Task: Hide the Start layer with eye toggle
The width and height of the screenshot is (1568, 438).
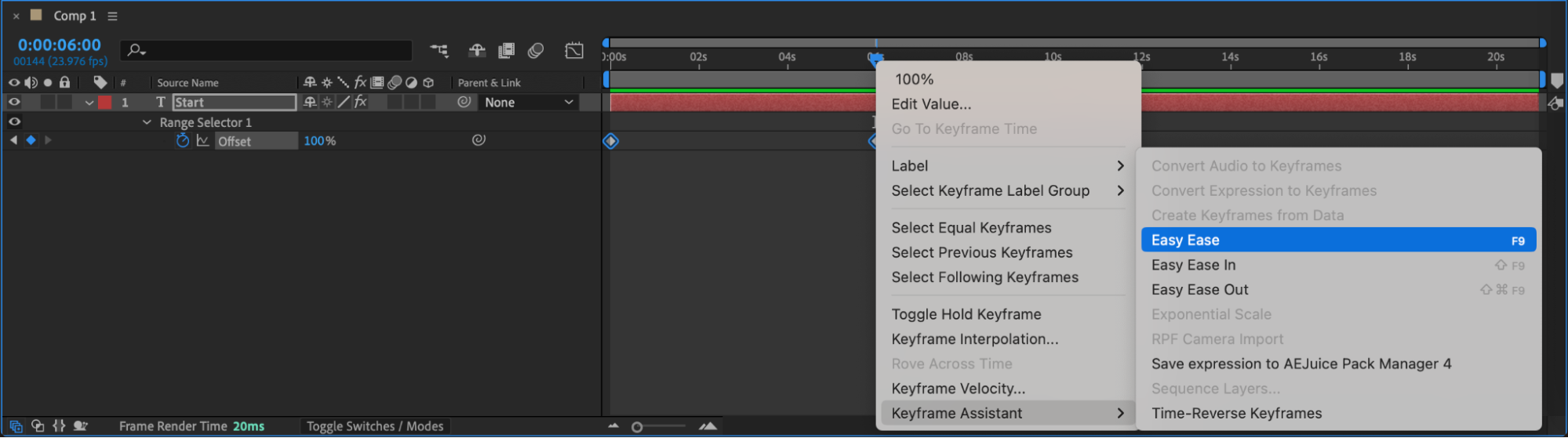Action: click(14, 102)
